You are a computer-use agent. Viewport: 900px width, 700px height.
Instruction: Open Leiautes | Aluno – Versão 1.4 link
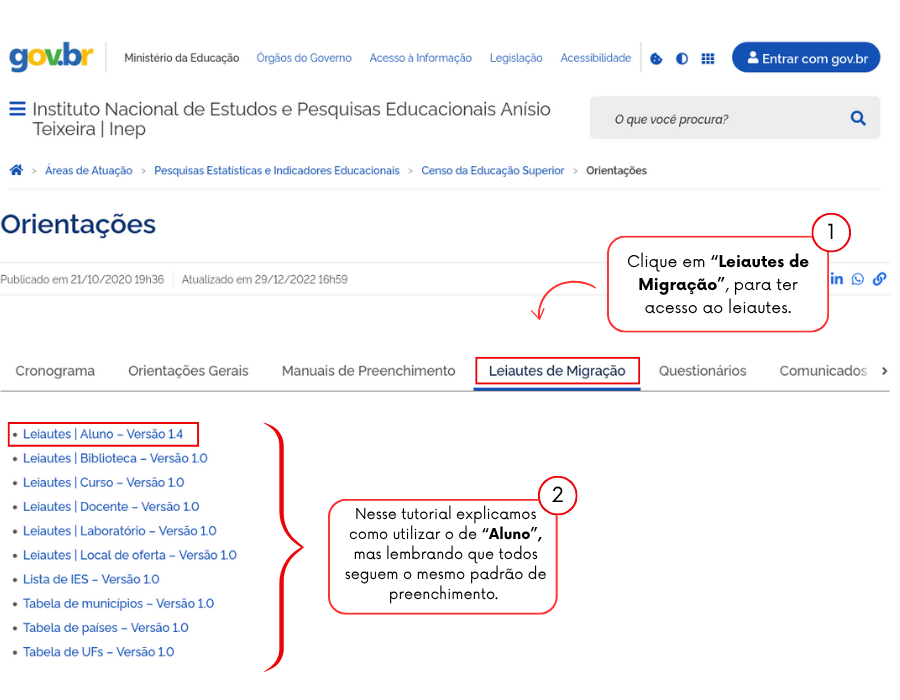tap(103, 434)
